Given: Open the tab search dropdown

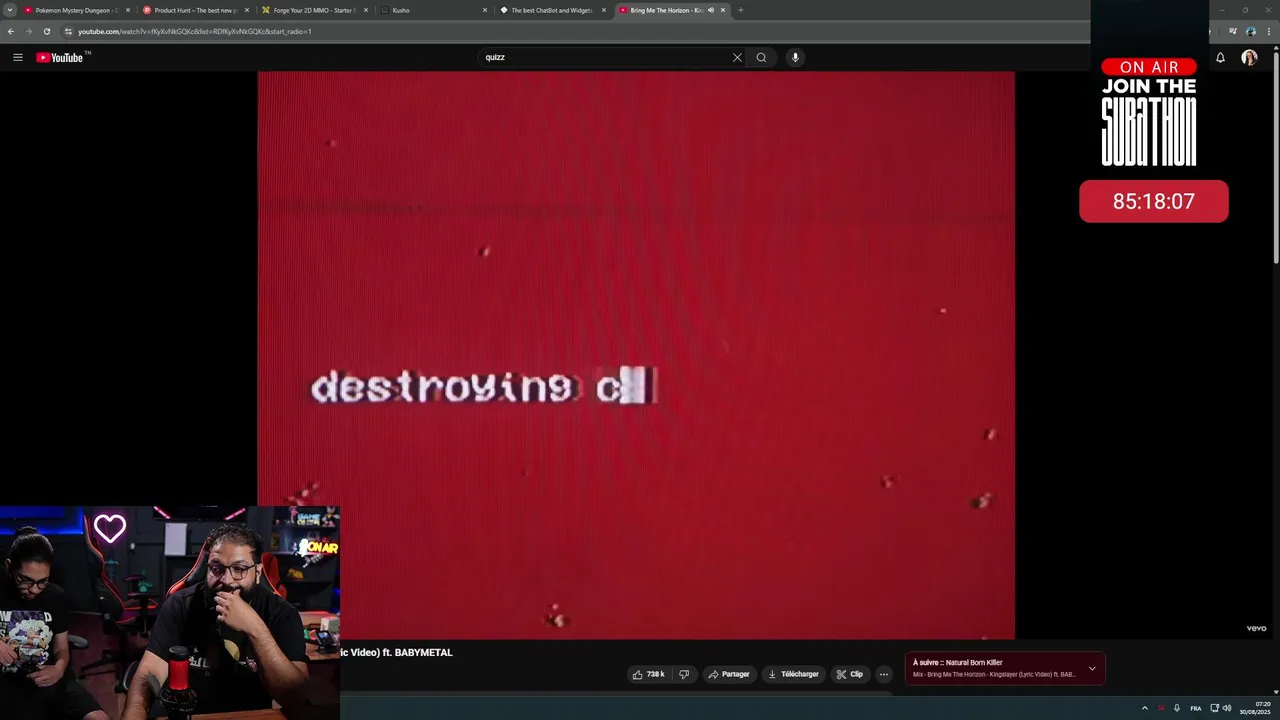Looking at the screenshot, I should 10,10.
